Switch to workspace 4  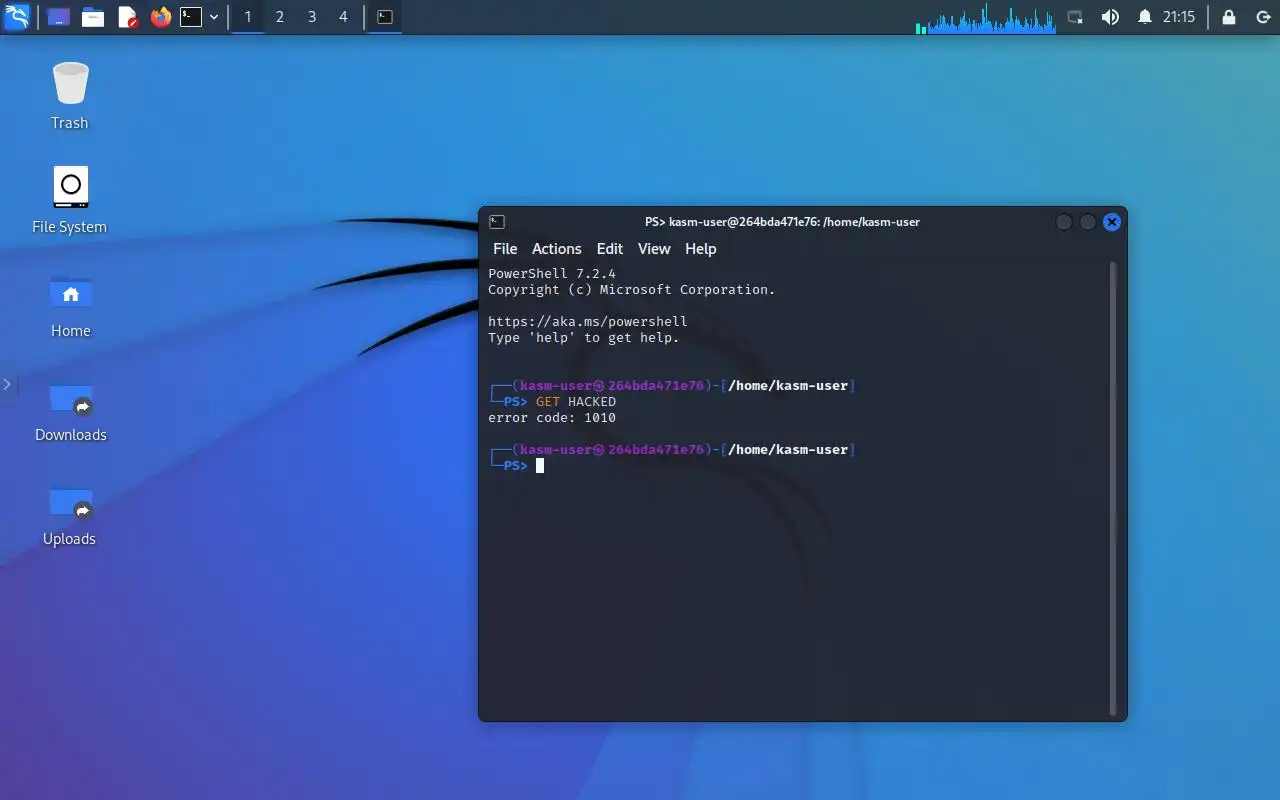tap(344, 17)
